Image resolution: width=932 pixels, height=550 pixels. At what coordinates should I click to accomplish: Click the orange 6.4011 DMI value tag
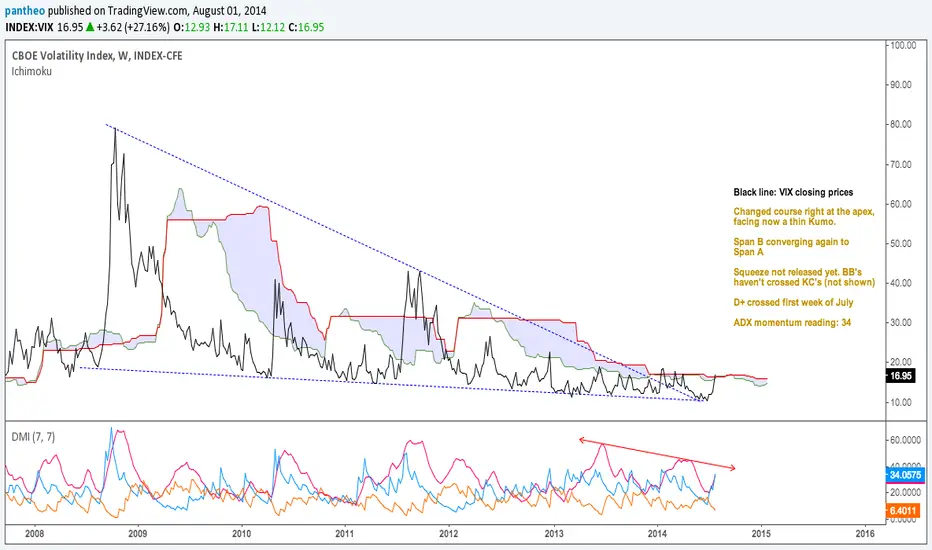903,511
